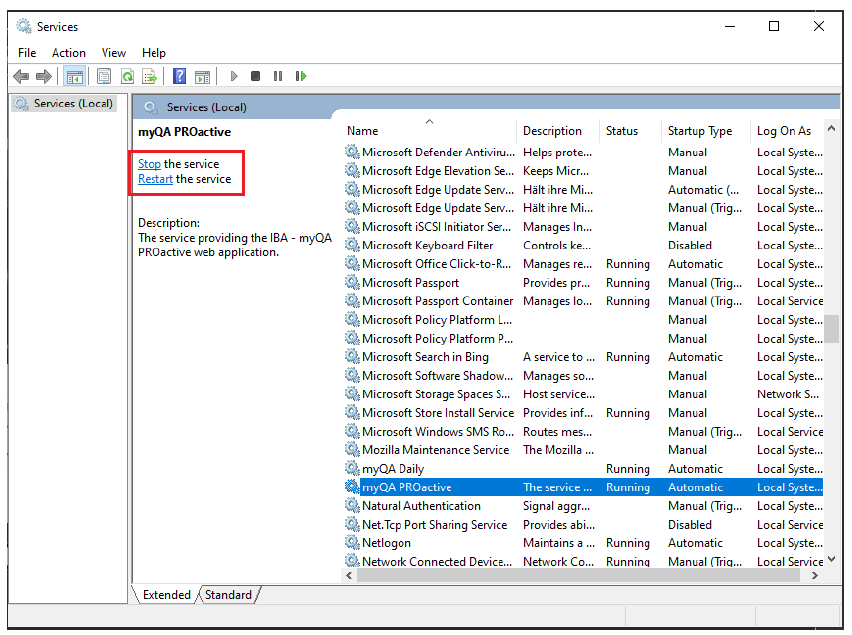The width and height of the screenshot is (852, 635).
Task: Select the Microsoft Software Shadow... service
Action: [584, 375]
